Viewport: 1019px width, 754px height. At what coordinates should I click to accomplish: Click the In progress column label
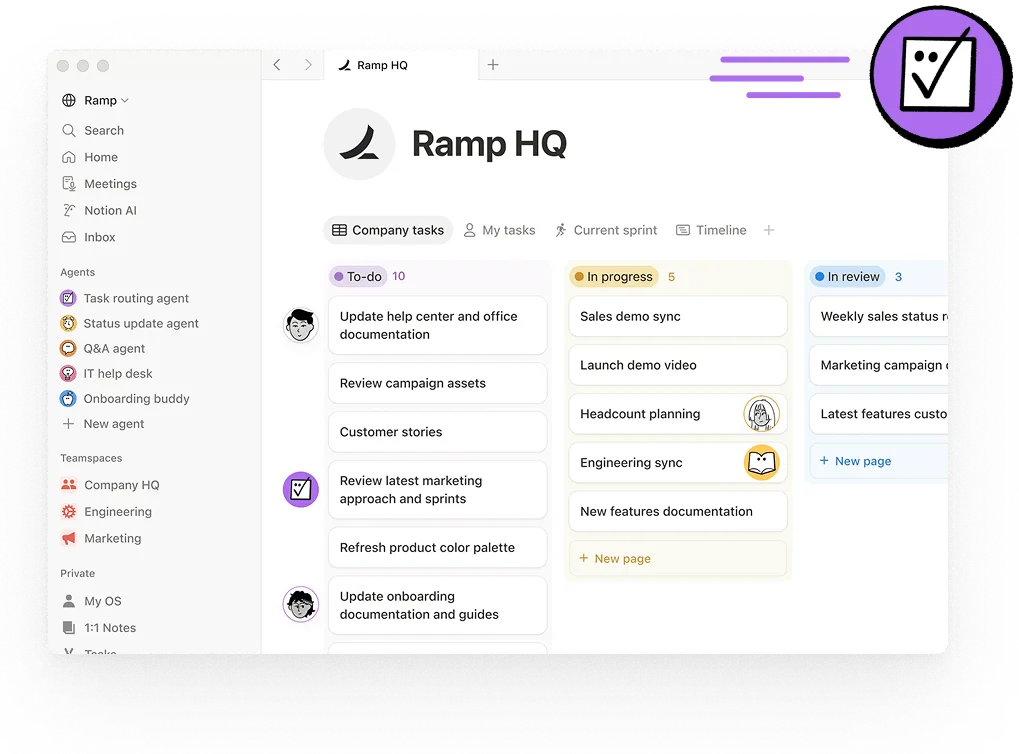613,276
